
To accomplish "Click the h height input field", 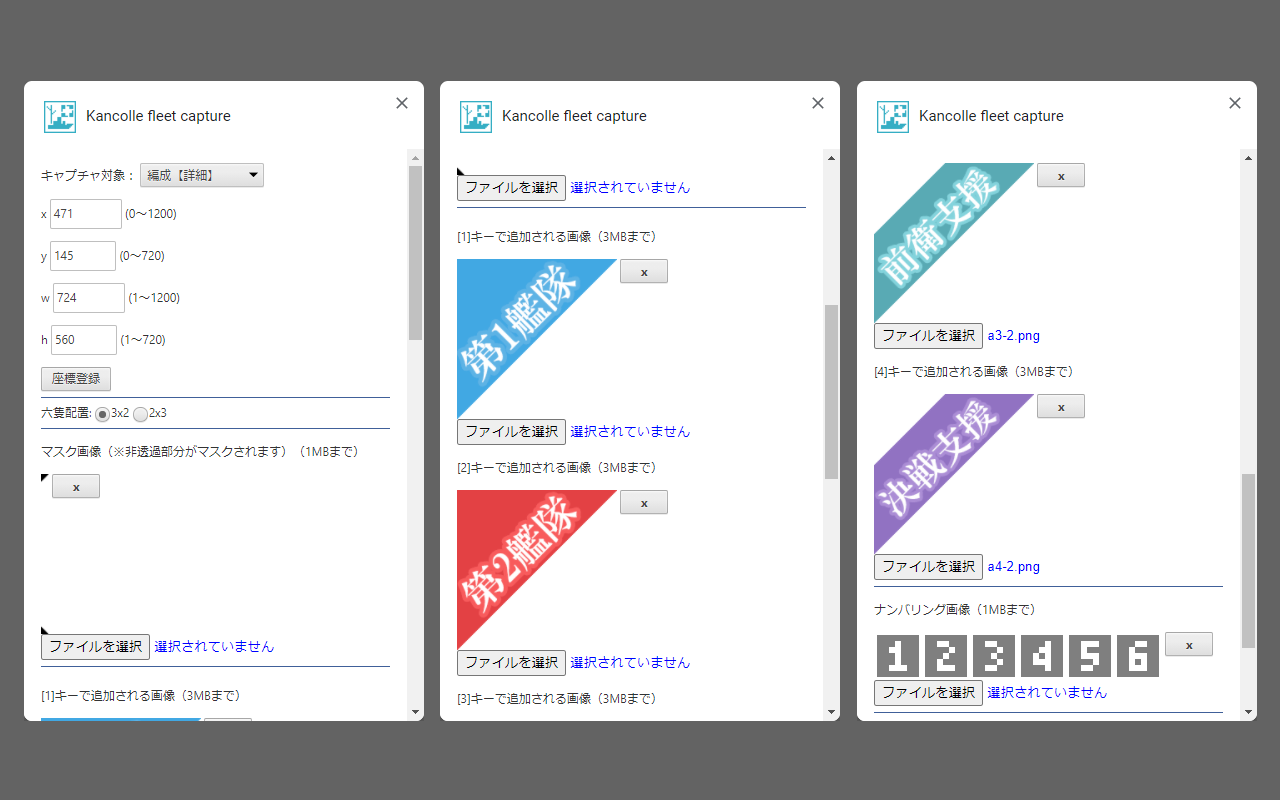I will [x=83, y=339].
